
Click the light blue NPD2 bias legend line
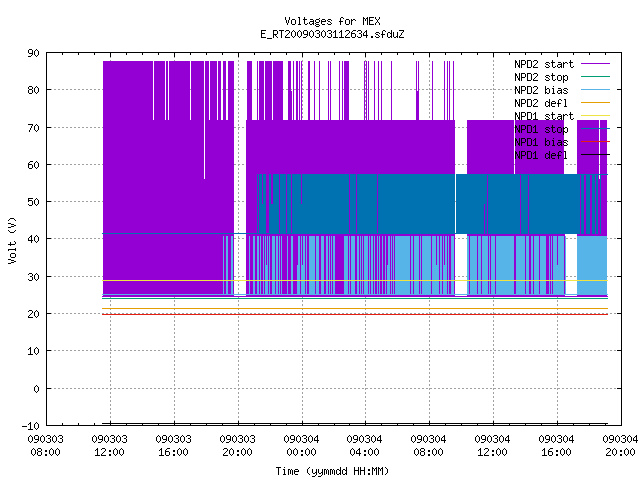(x=595, y=89)
